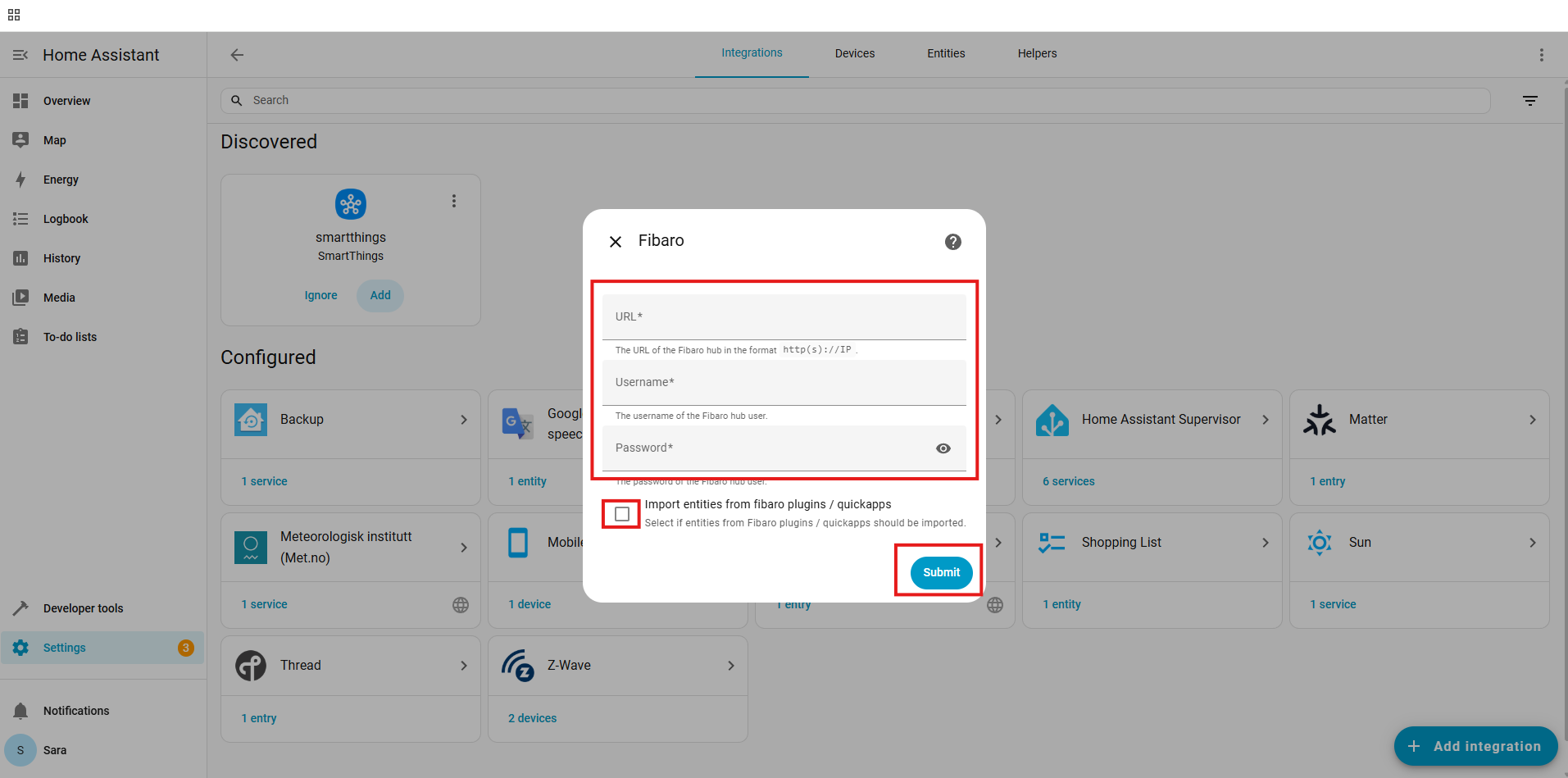Open Shopping List 1 entity link
Viewport: 1568px width, 778px height.
click(1061, 604)
